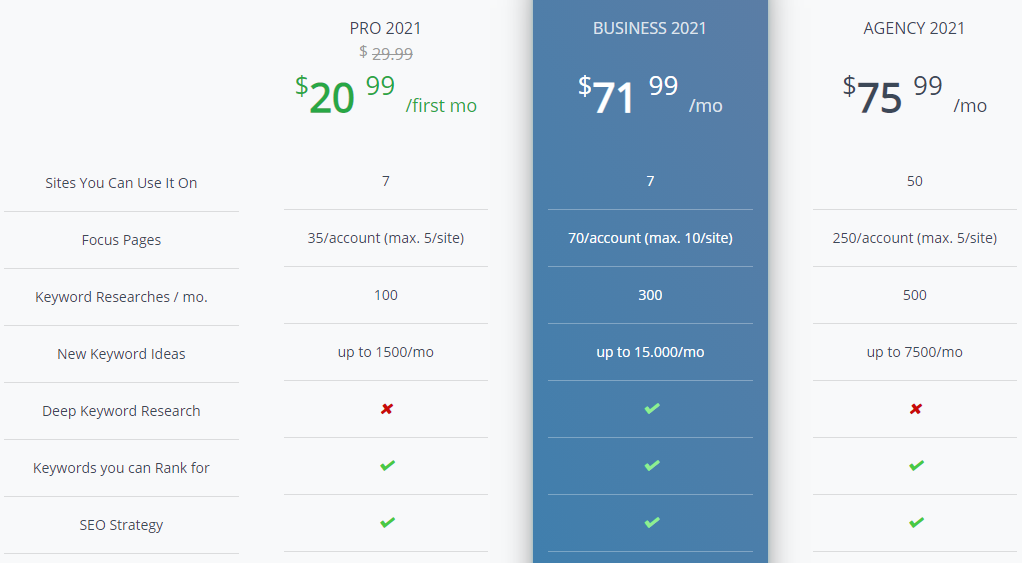The height and width of the screenshot is (563, 1022).
Task: Click BUSINESS Deep Keyword Research green checkmark
Action: coord(652,409)
